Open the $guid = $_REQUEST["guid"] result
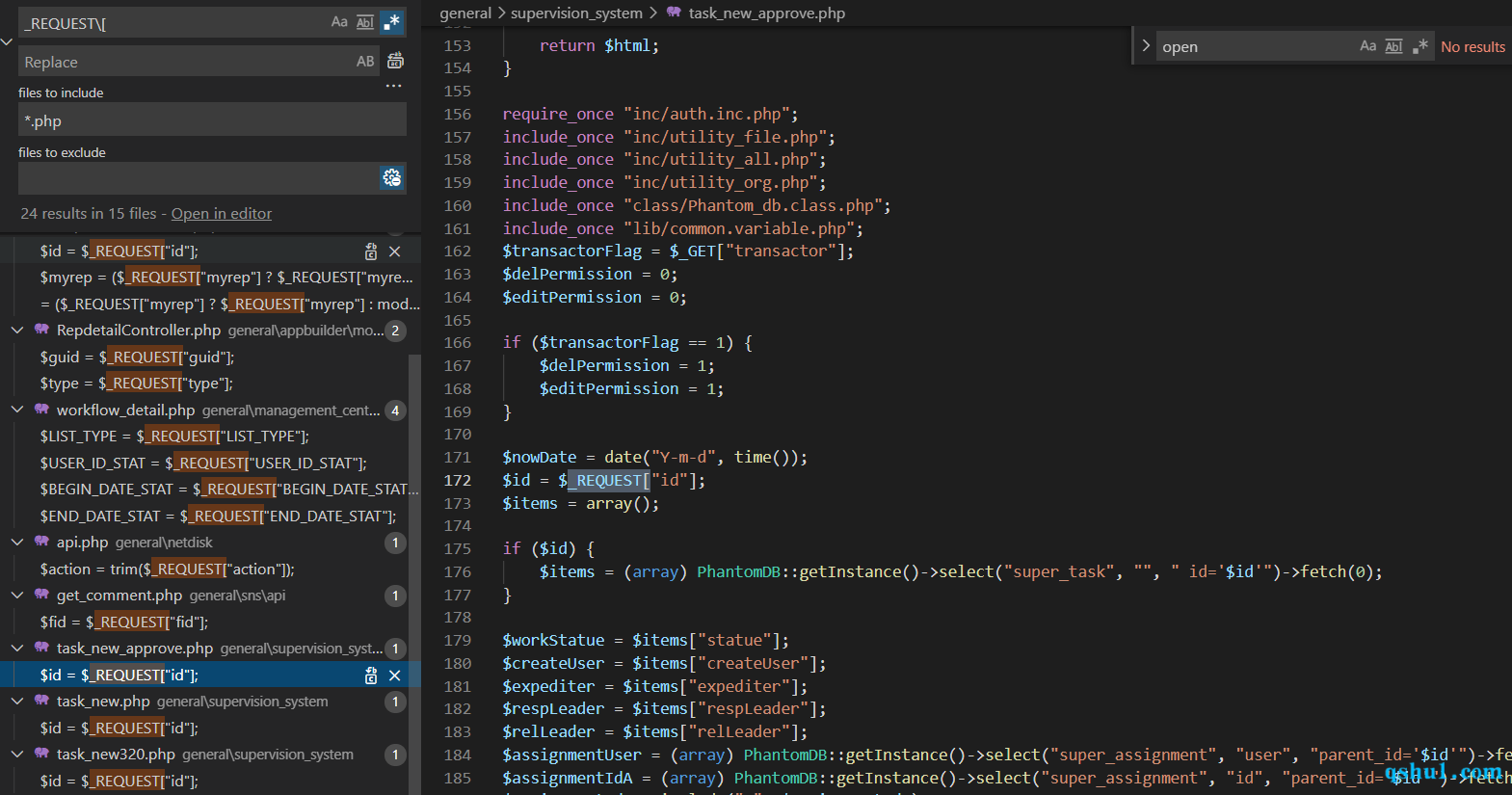The height and width of the screenshot is (795, 1512). coord(137,357)
